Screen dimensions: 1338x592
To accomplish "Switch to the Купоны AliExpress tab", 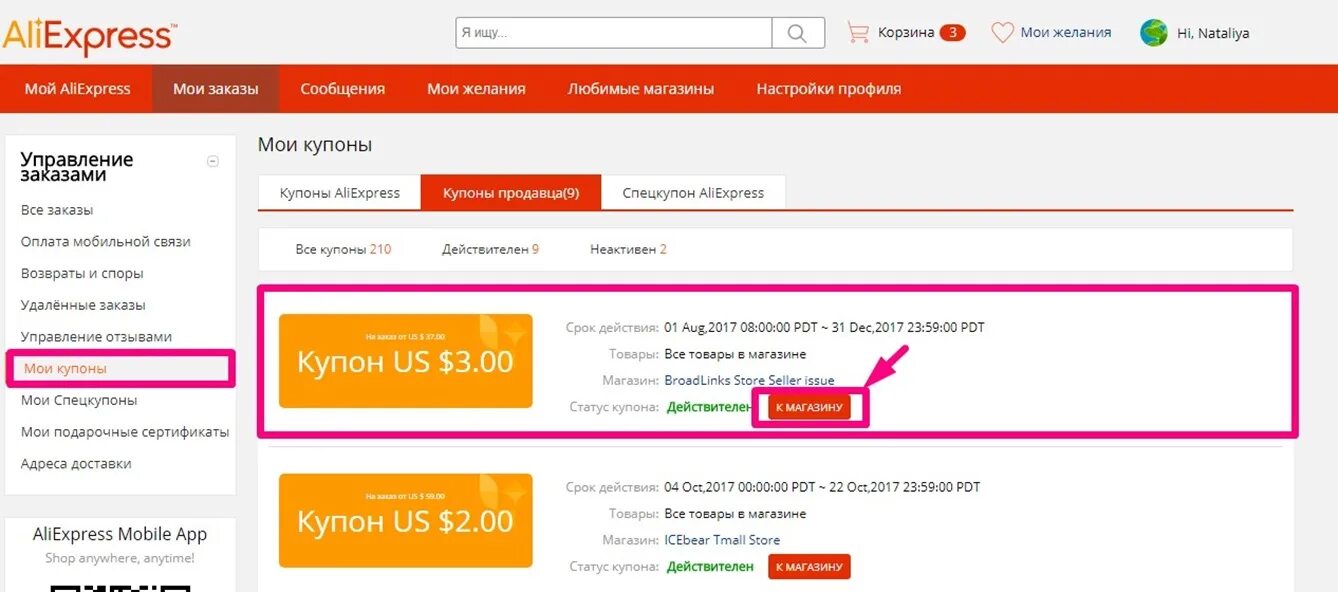I will click(339, 193).
